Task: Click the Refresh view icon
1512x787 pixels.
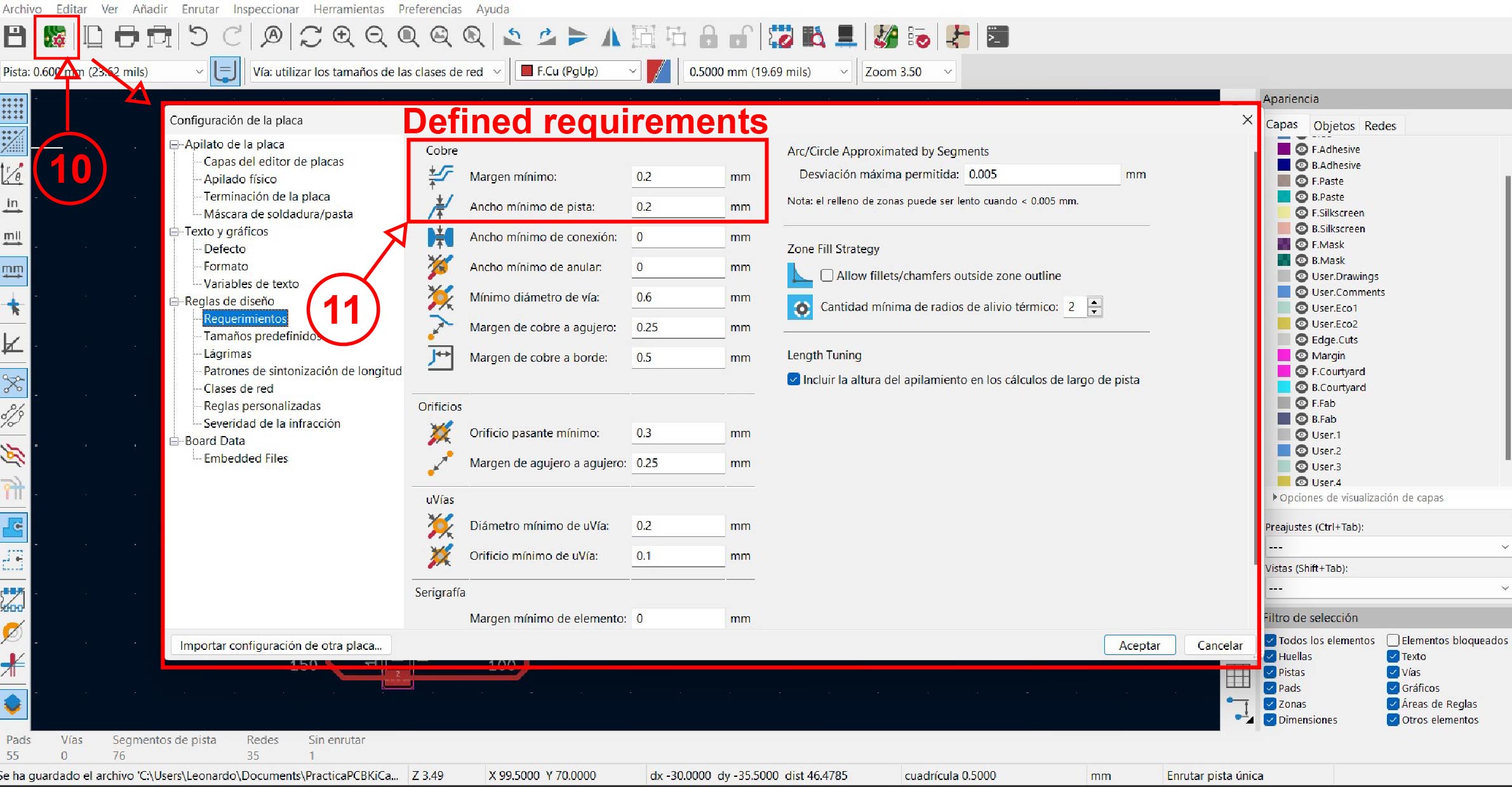Action: tap(311, 37)
